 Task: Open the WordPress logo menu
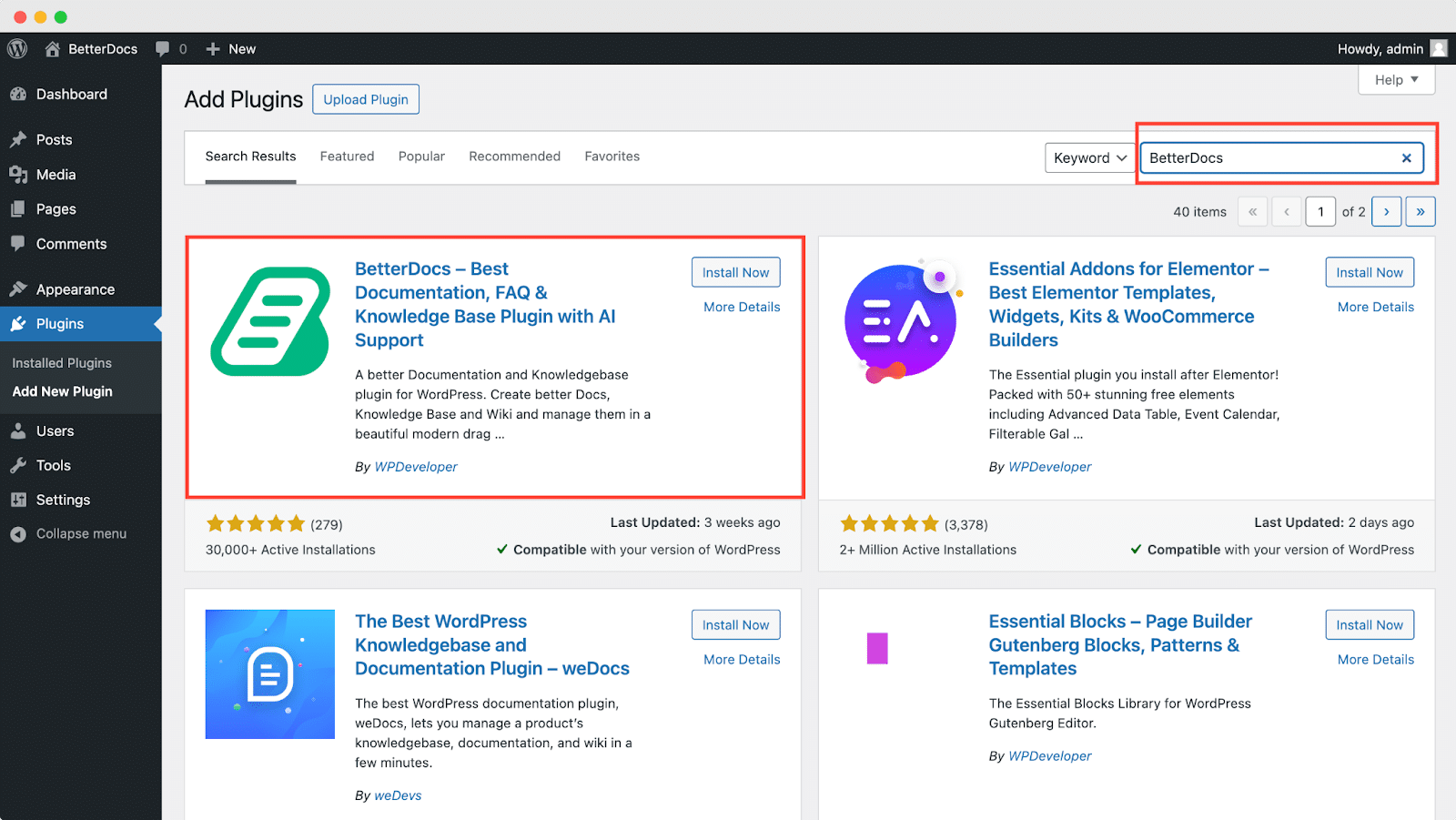[x=16, y=48]
